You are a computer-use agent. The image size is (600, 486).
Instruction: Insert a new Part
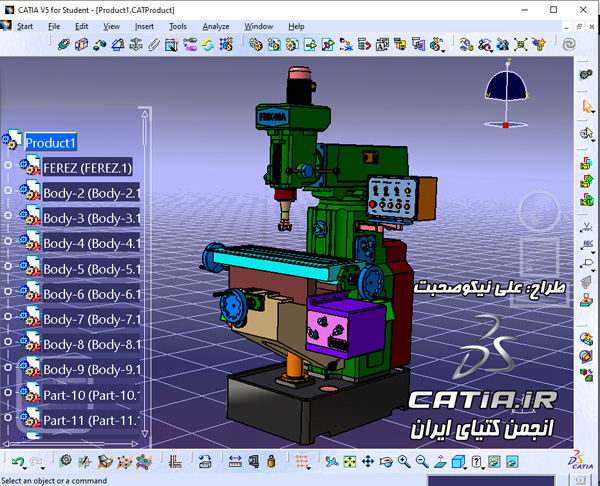[292, 45]
